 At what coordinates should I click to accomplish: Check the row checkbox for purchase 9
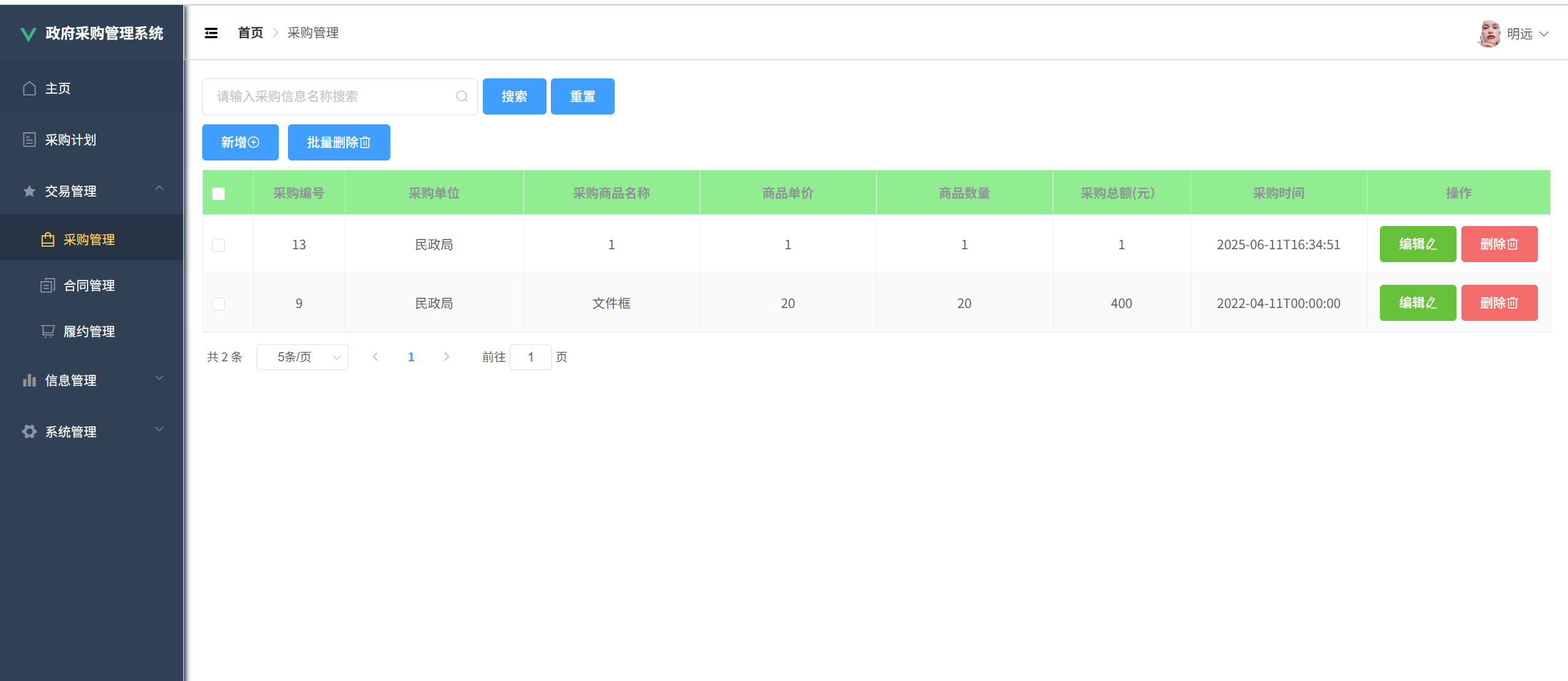click(218, 304)
